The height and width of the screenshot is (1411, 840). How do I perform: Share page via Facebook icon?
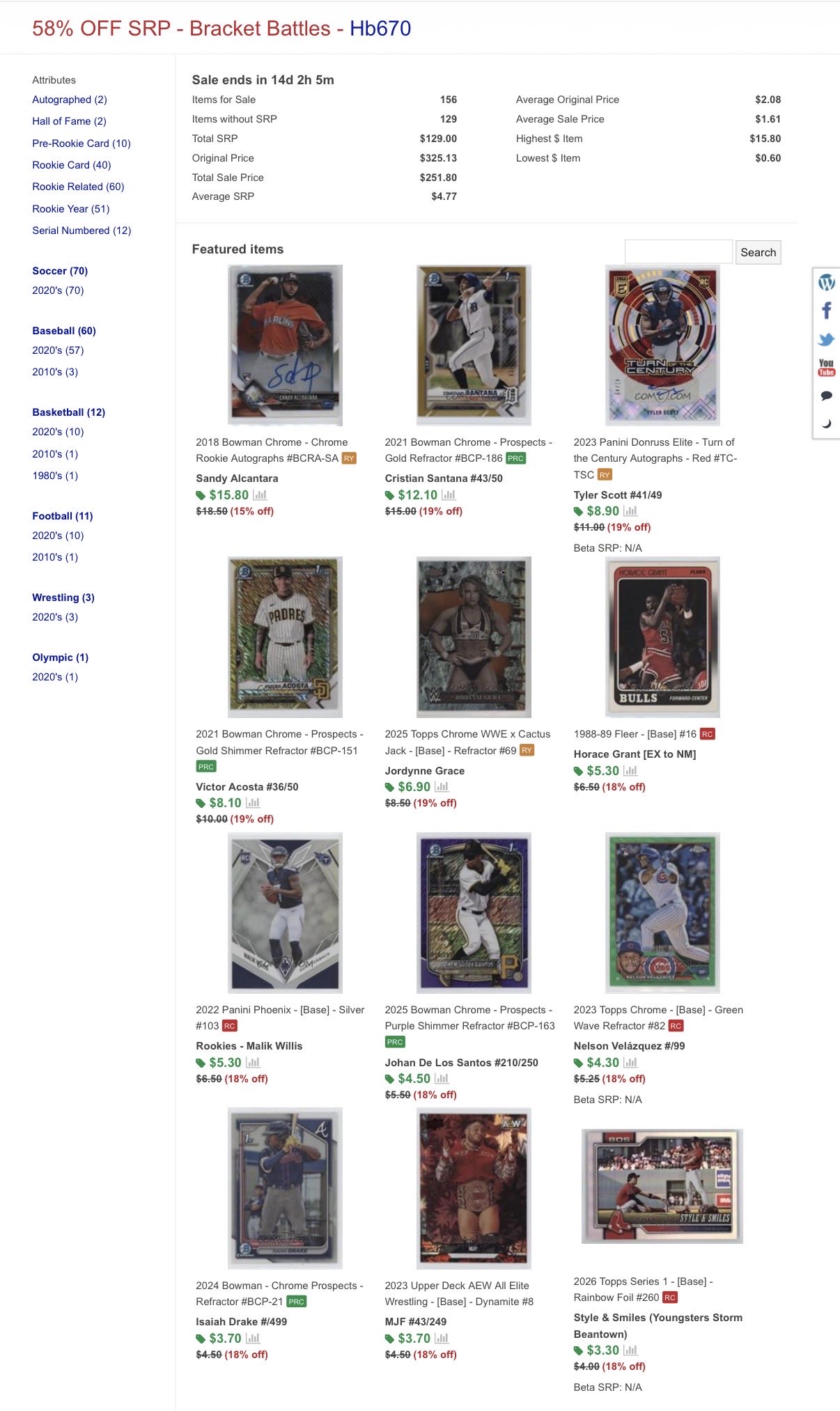tap(826, 311)
